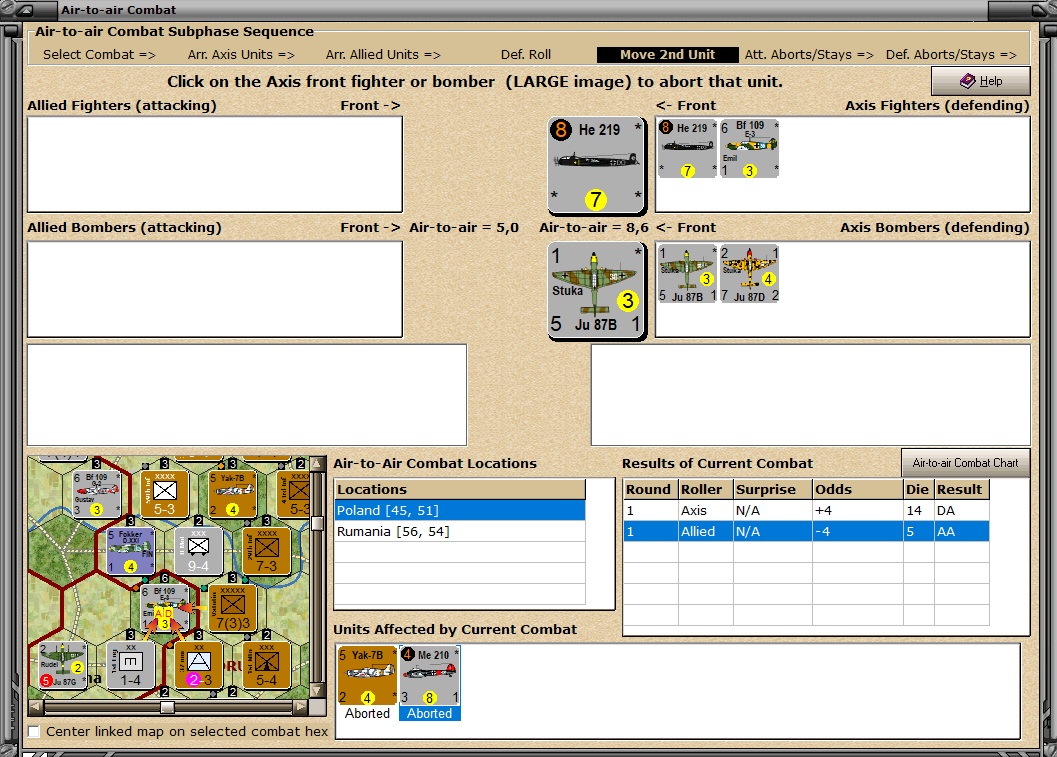Click the map horizontal scrollbar thumb

(167, 707)
